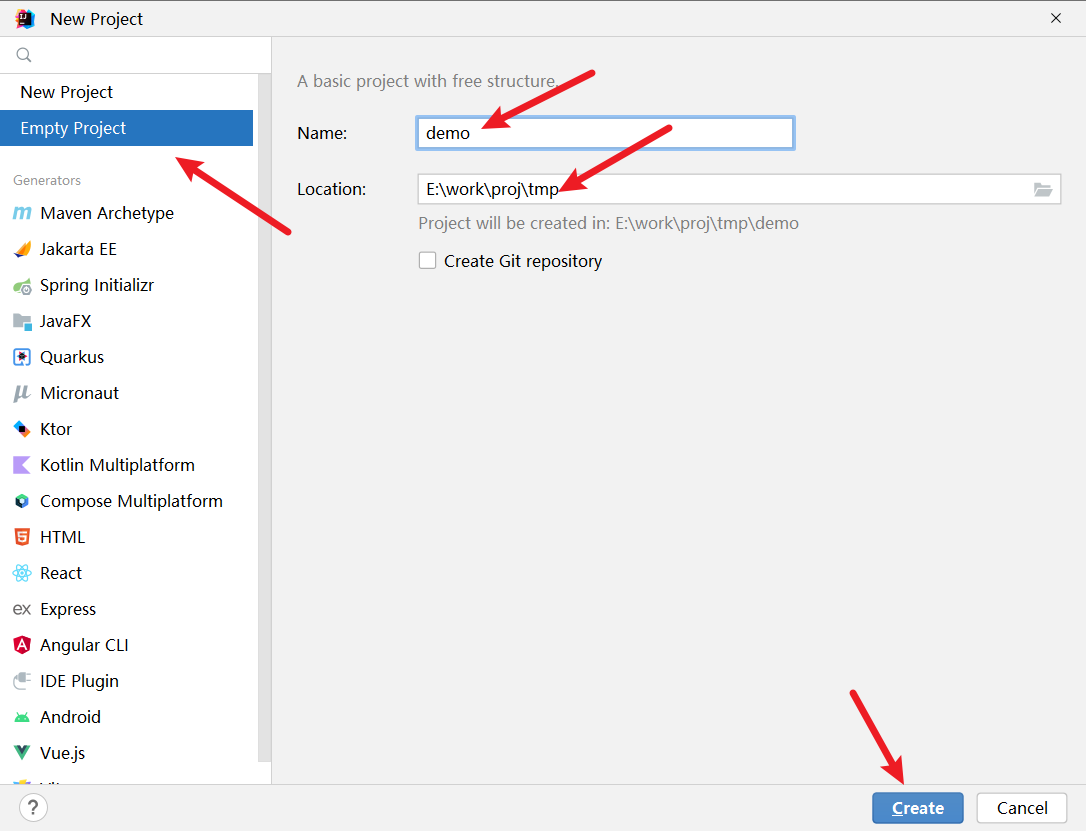Choose the Jakarta EE generator
This screenshot has height=831, width=1086.
[126, 249]
